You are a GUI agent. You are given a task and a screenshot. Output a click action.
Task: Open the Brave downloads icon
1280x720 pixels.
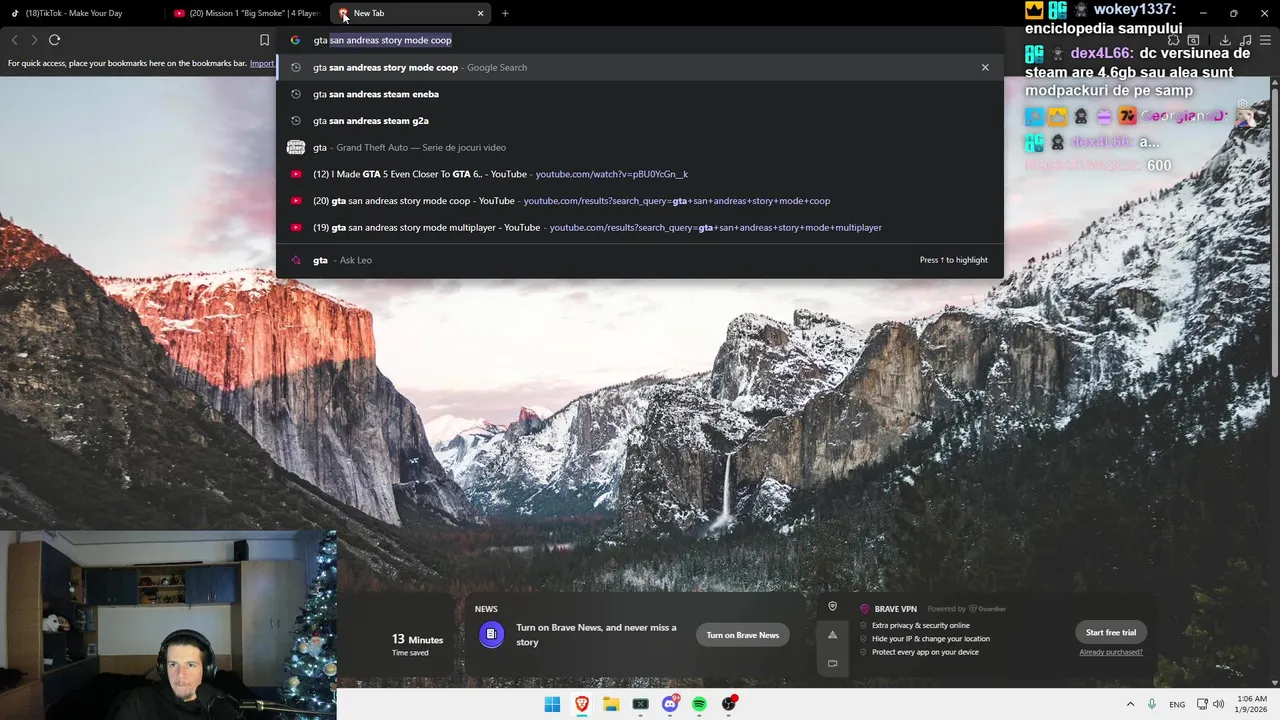[x=1225, y=40]
